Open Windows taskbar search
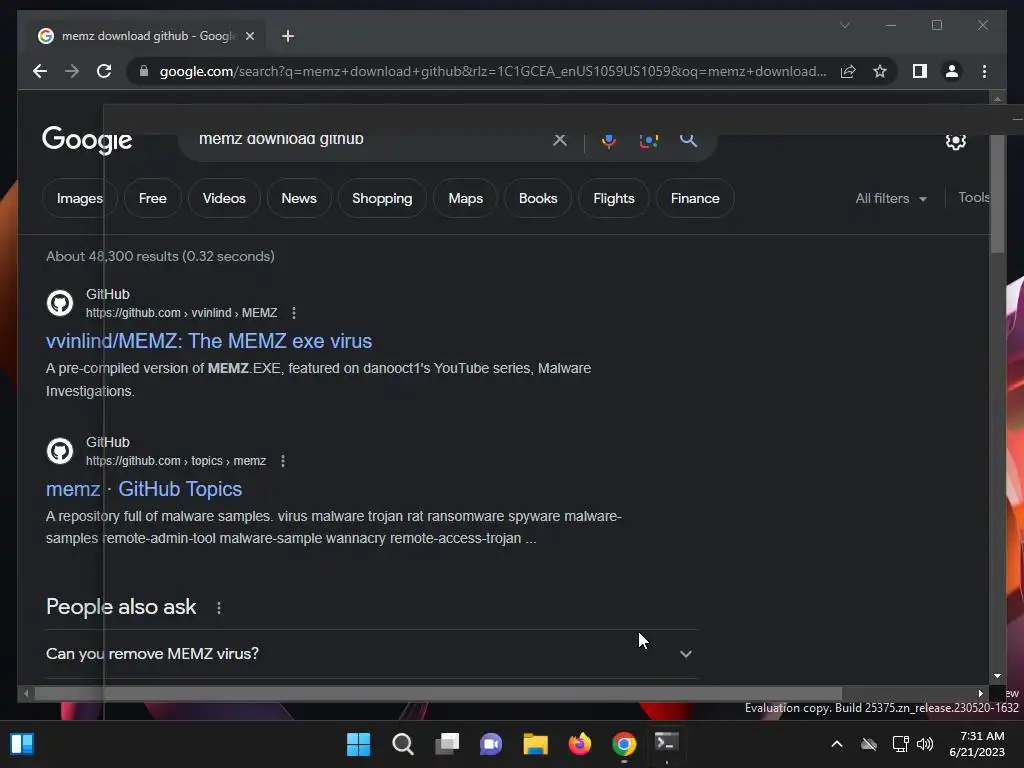This screenshot has height=768, width=1024. (403, 744)
